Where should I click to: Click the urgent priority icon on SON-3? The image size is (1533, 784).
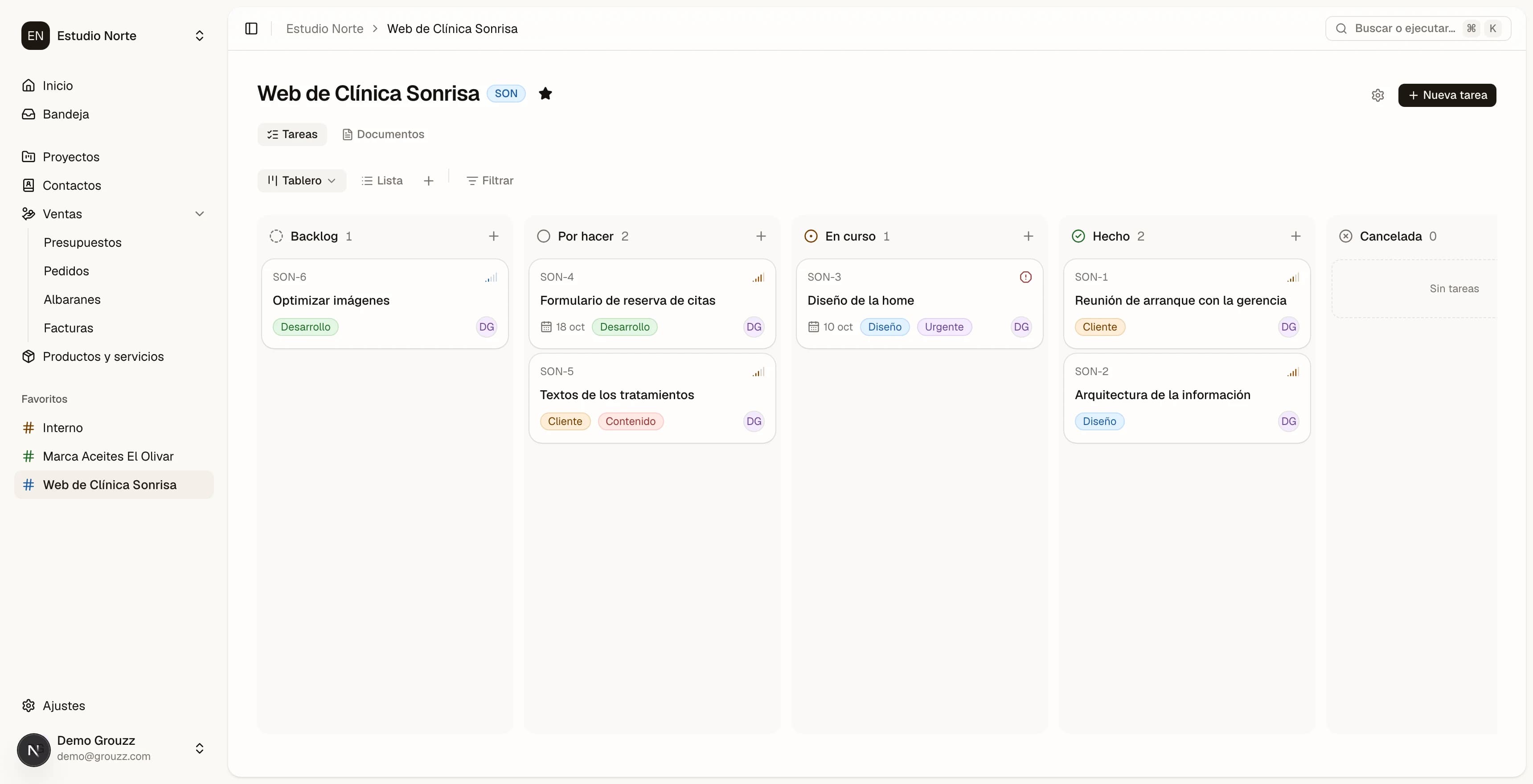pos(1025,277)
